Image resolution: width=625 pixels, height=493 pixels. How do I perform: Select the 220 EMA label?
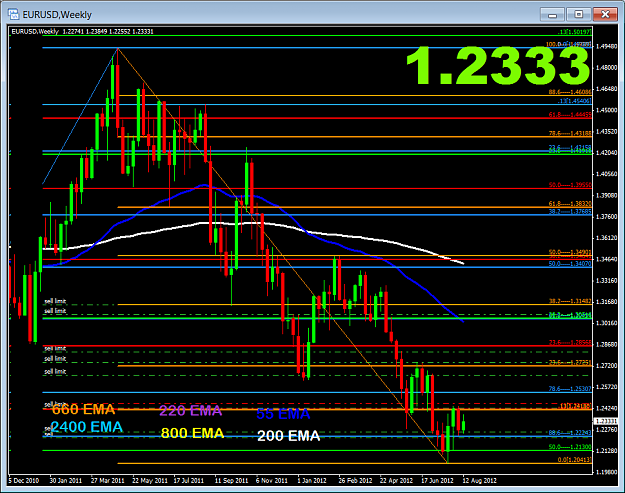(x=191, y=411)
